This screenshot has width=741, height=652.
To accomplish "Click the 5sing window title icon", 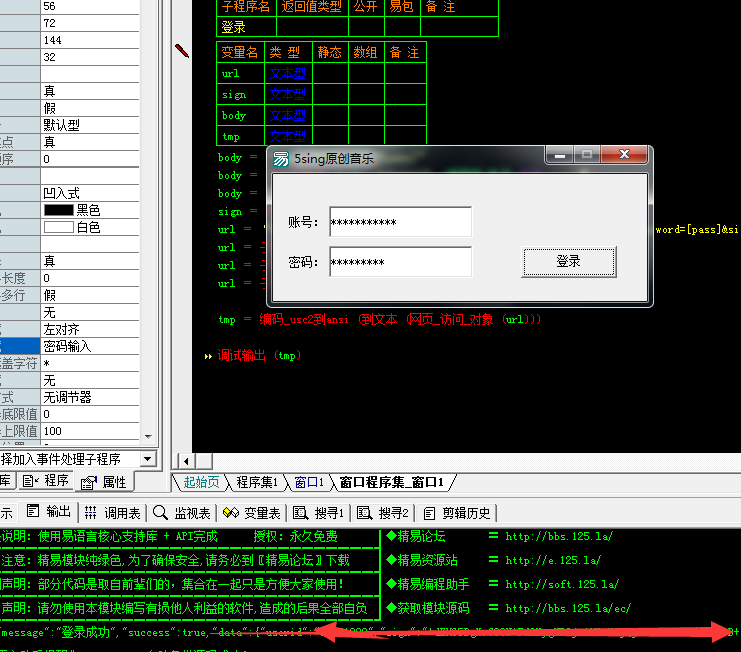I will 281,159.
